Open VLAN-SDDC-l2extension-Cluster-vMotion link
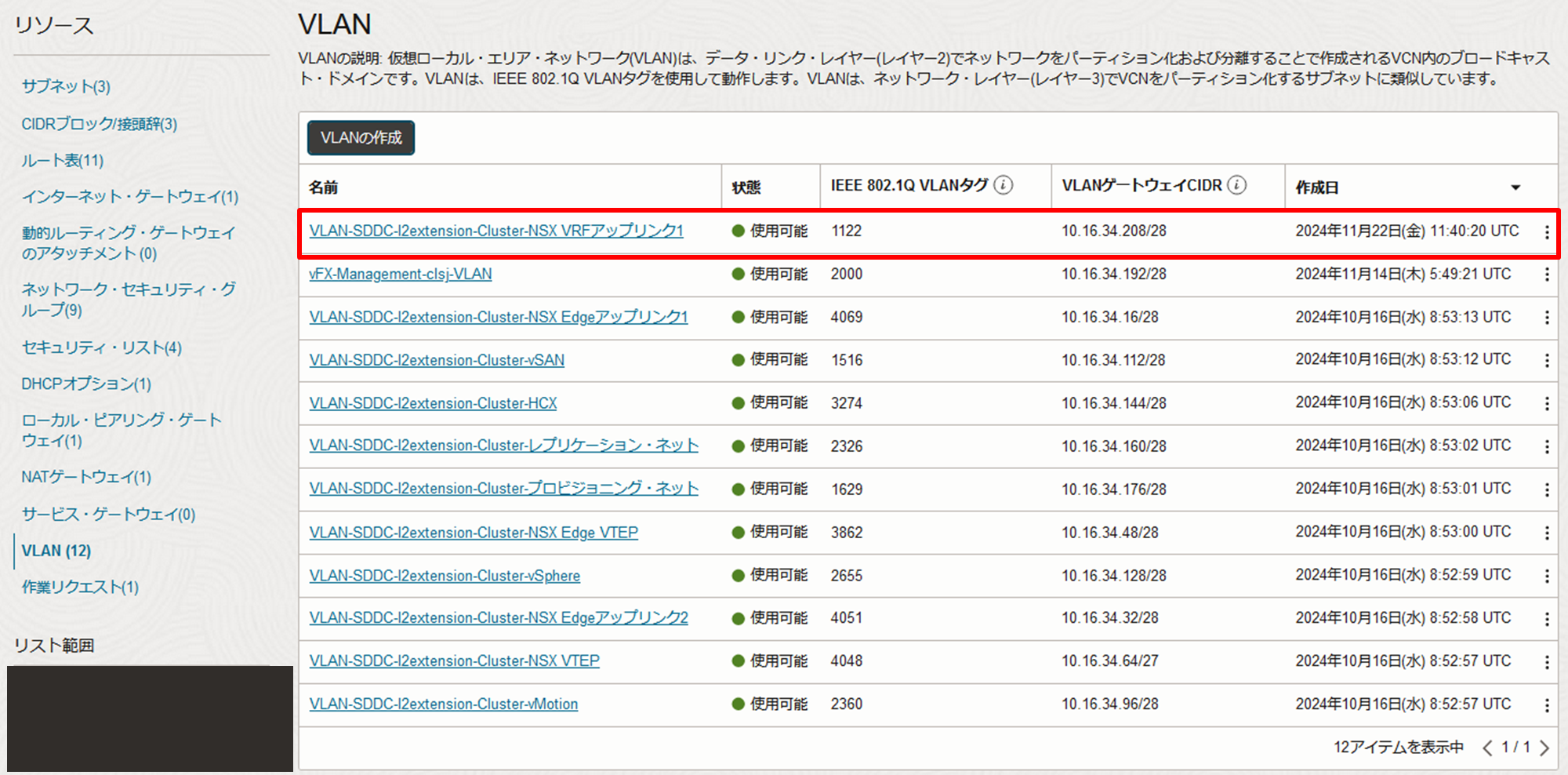Screen dimensions: 1568x775 444,704
